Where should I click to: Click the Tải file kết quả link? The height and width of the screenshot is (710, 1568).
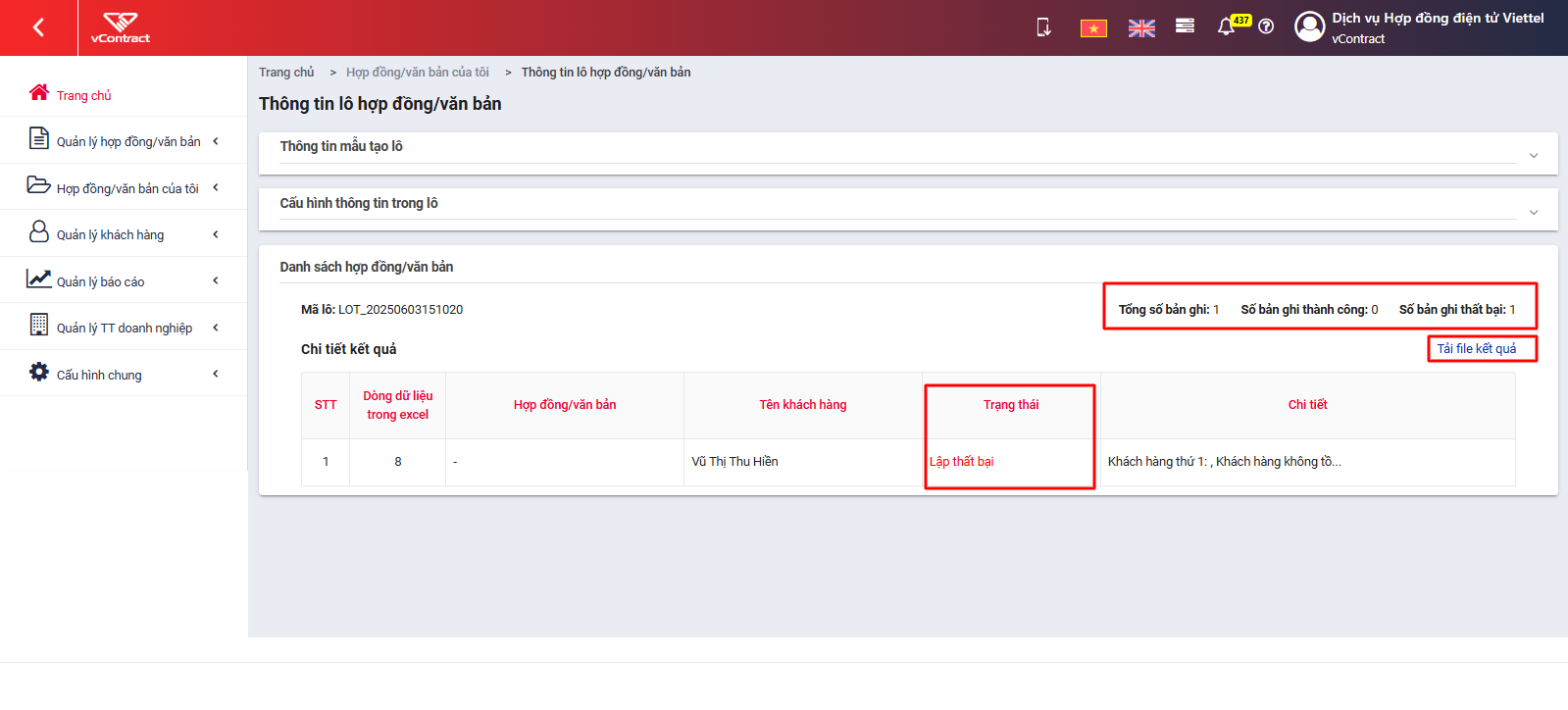point(1477,349)
